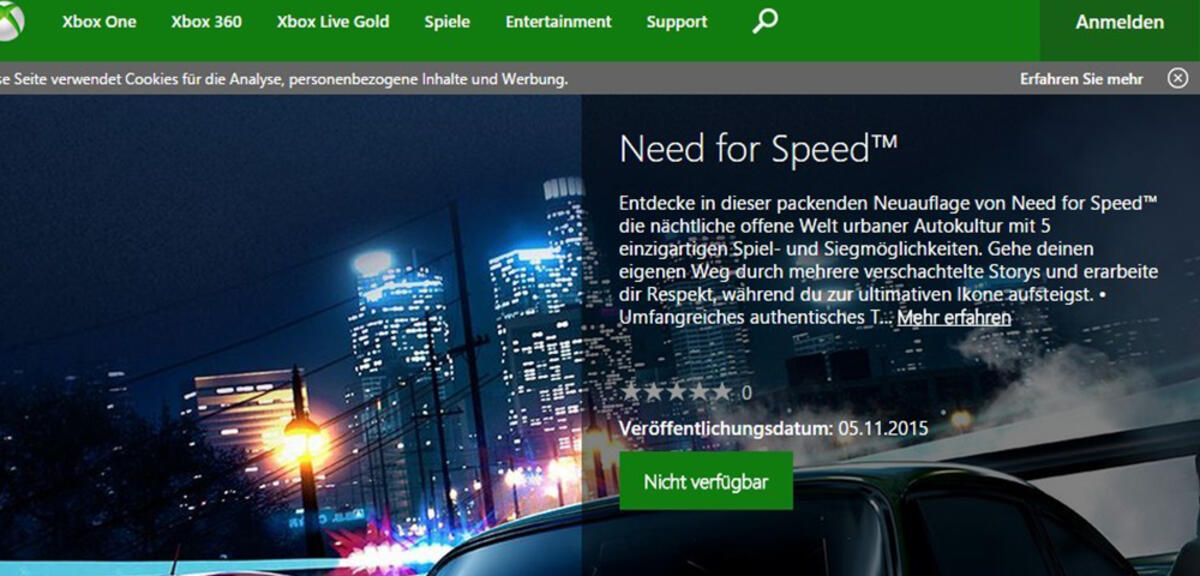Click the first rating star
The height and width of the screenshot is (576, 1200).
pos(631,392)
